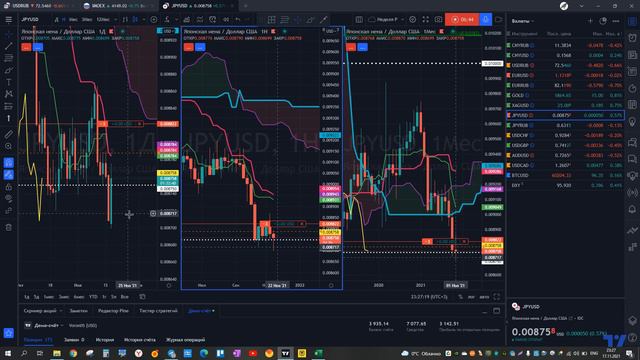
Task: Open the hamburger main menu
Action: click(x=9, y=19)
